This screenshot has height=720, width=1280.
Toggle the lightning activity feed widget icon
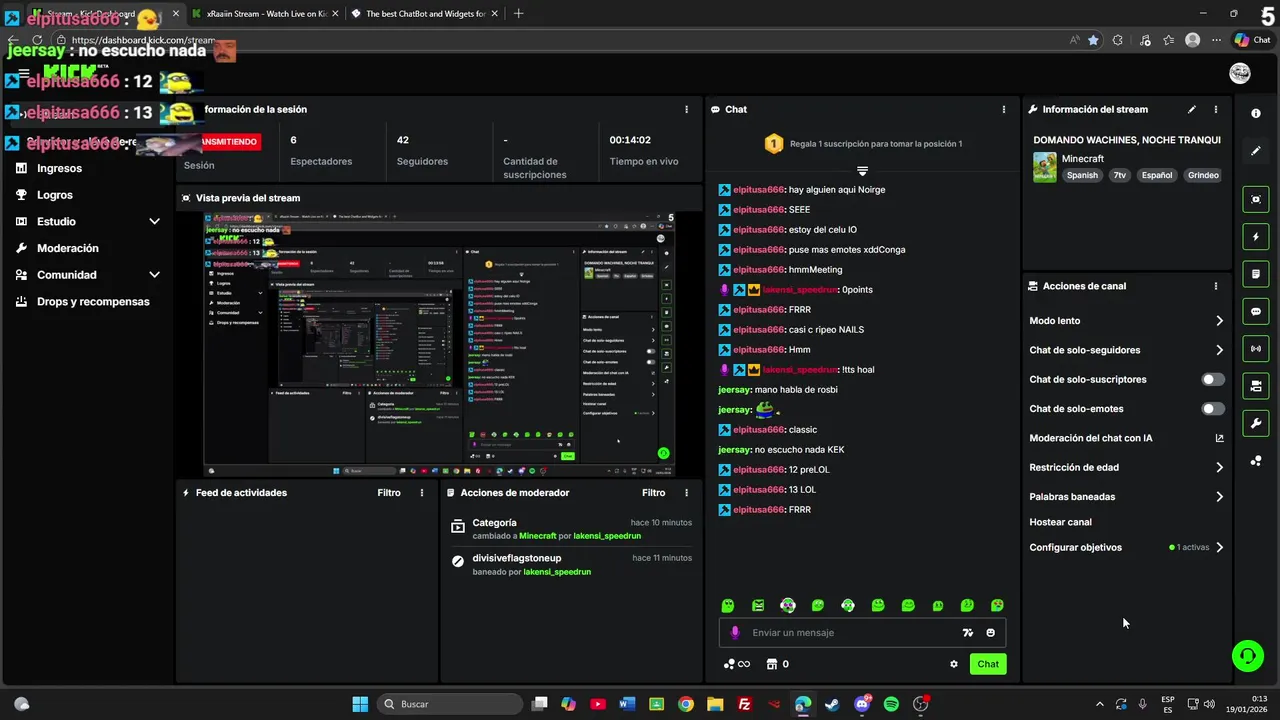1256,237
